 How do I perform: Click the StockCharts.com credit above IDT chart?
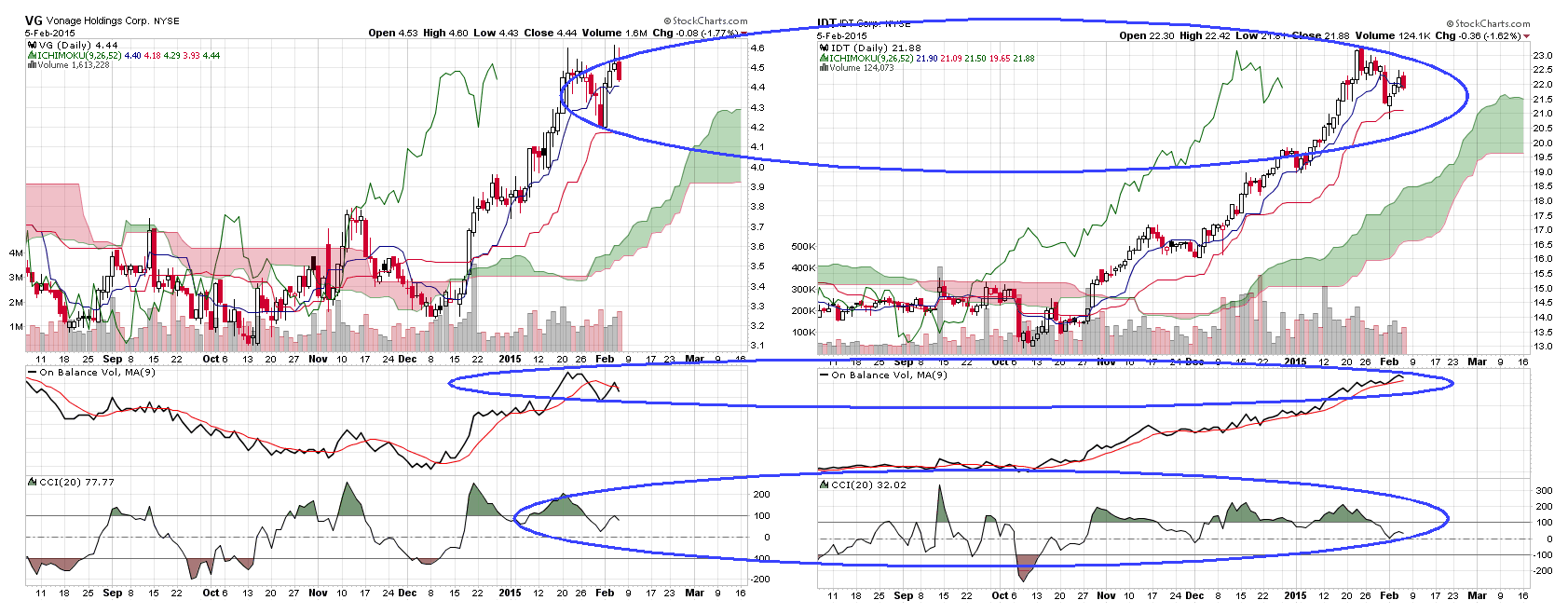click(1488, 23)
